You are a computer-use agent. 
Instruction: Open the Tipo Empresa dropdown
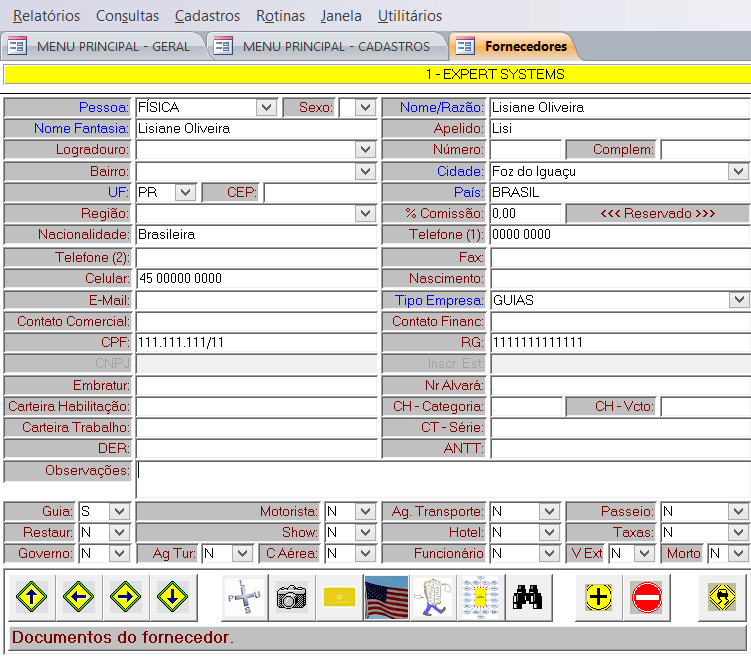(x=739, y=300)
